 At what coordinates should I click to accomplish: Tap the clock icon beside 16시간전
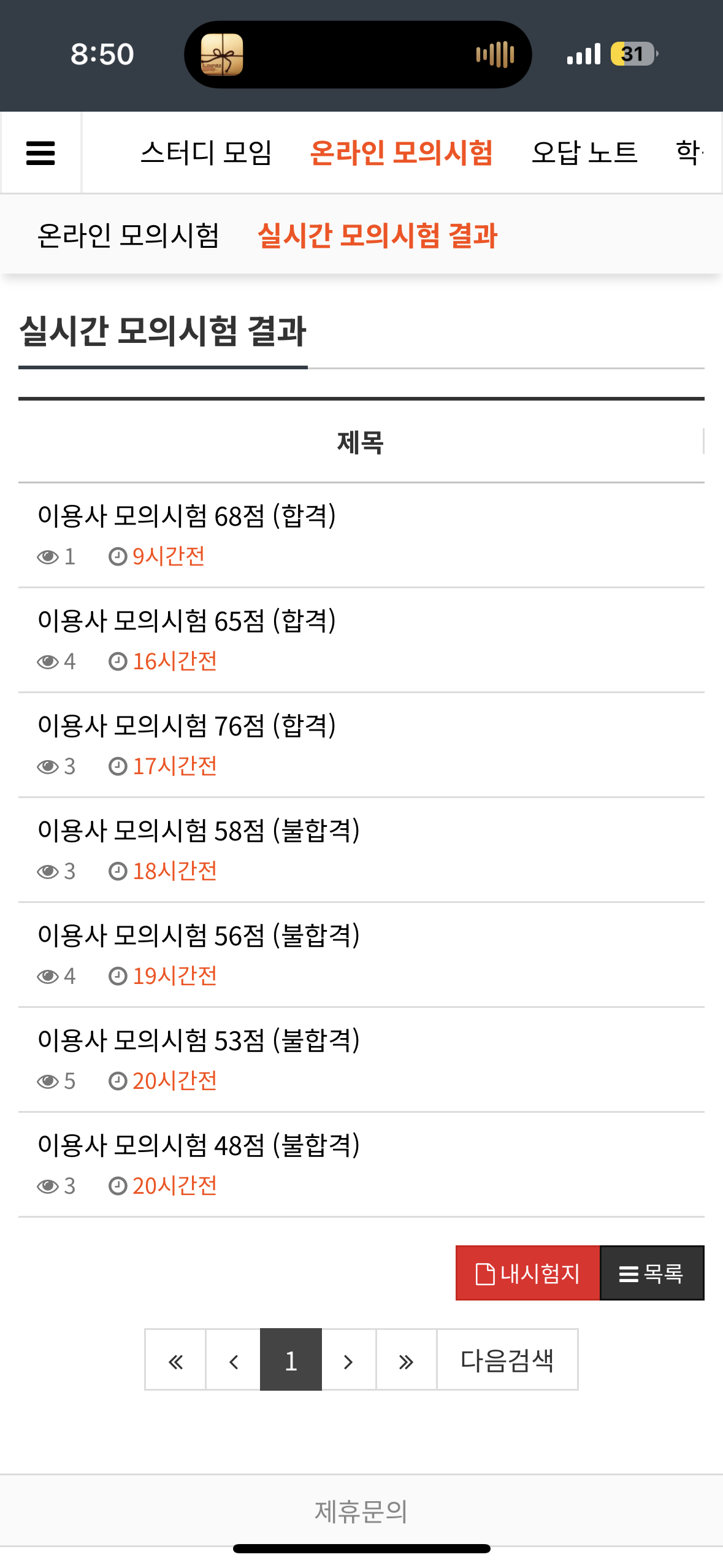[x=117, y=662]
